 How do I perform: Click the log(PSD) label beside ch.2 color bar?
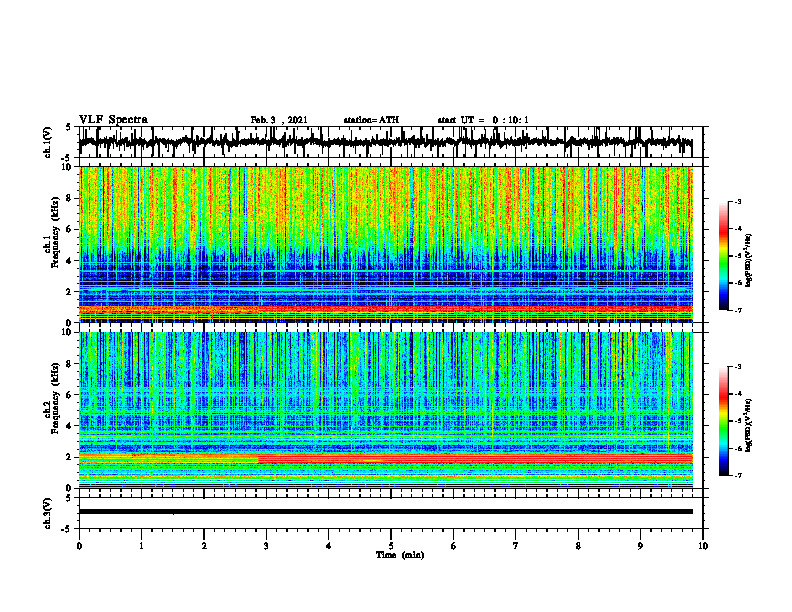[749, 425]
